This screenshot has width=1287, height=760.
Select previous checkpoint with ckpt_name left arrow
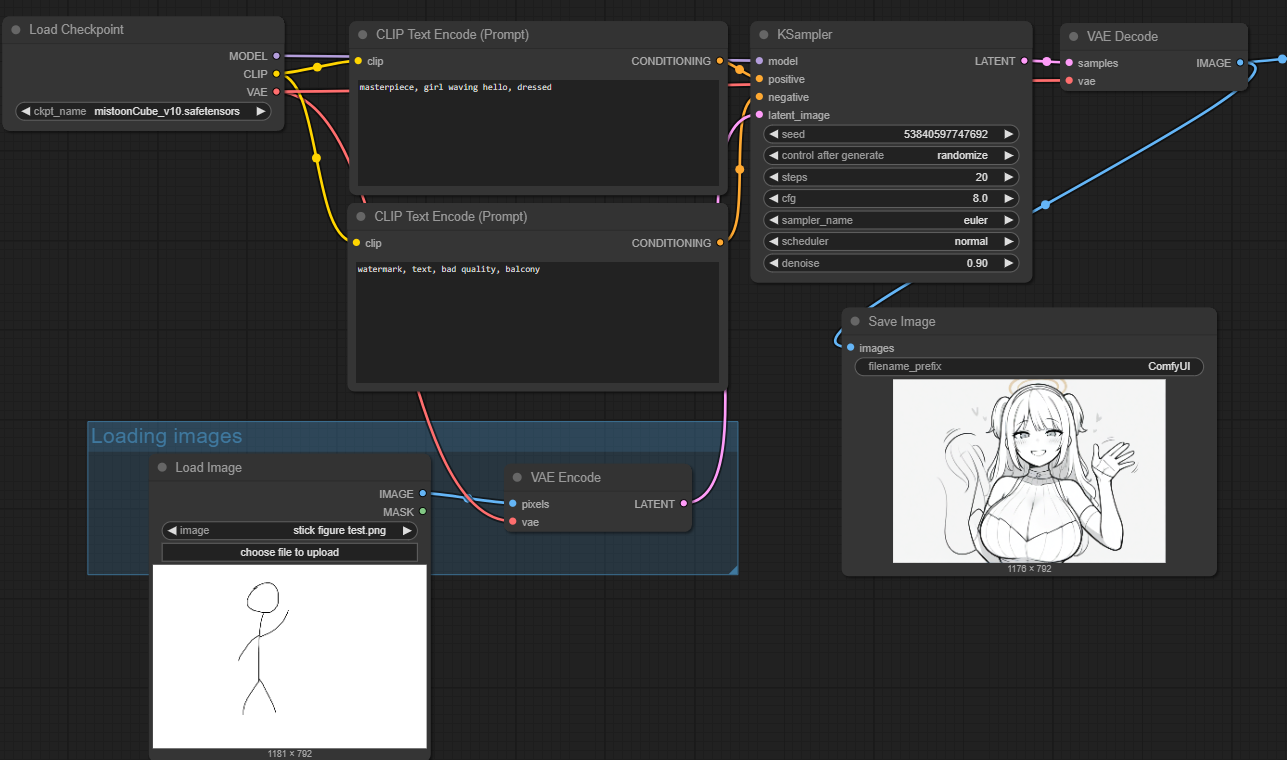point(26,112)
